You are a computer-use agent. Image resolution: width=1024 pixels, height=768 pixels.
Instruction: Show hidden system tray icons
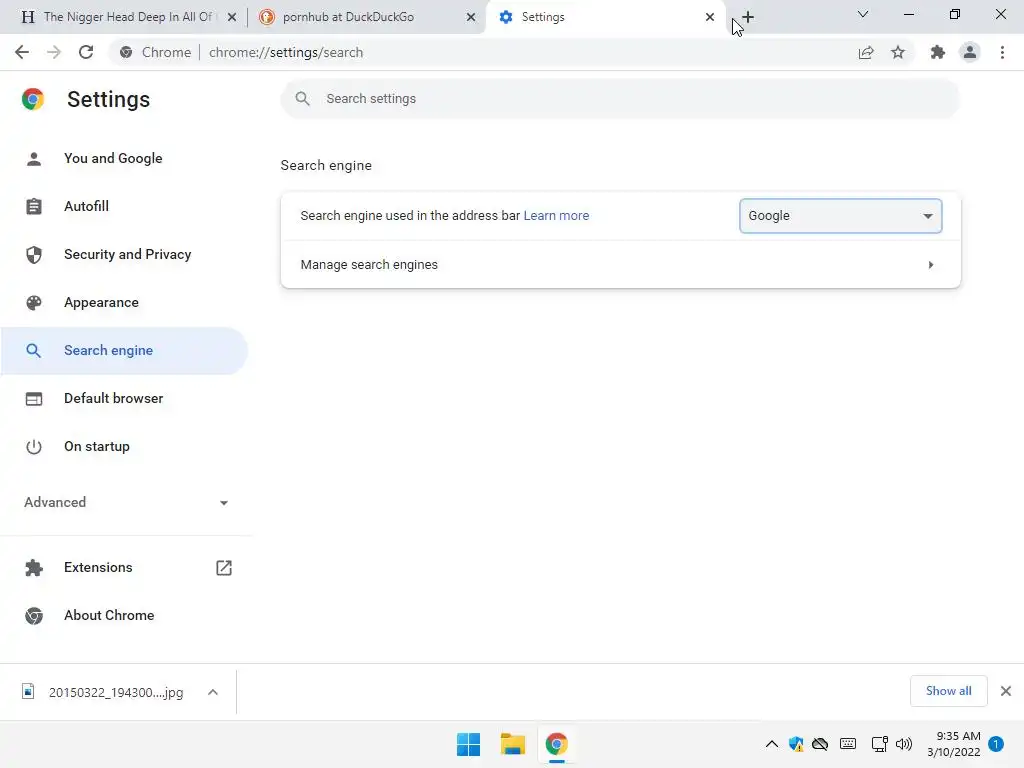[x=771, y=744]
